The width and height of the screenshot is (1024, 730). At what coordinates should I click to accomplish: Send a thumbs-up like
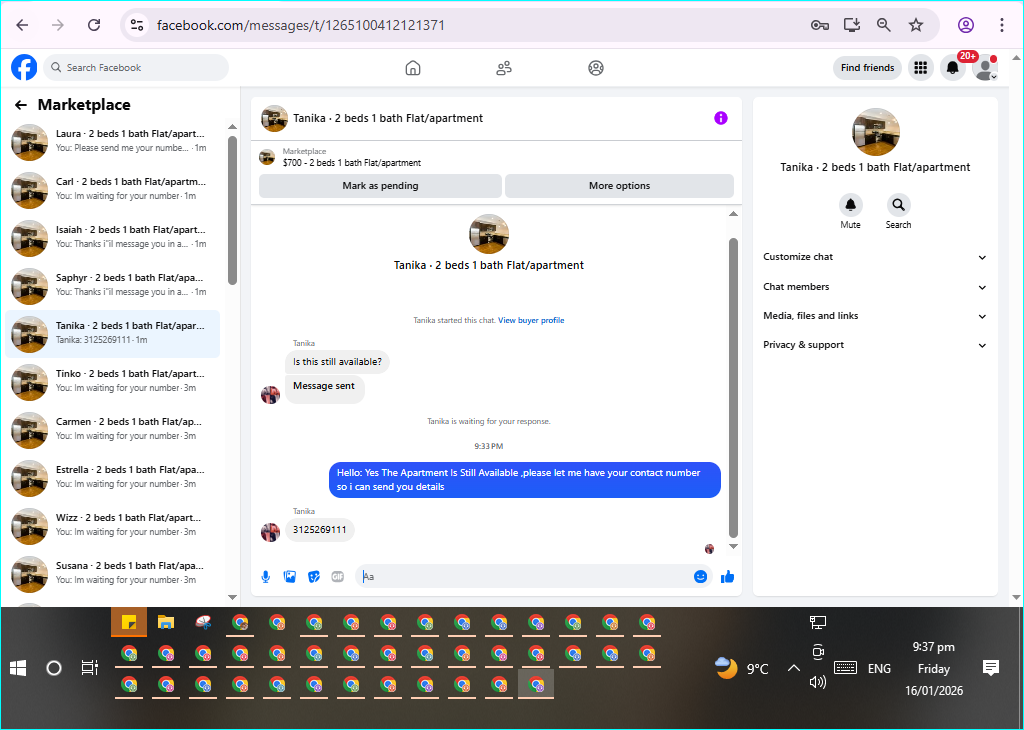click(728, 577)
